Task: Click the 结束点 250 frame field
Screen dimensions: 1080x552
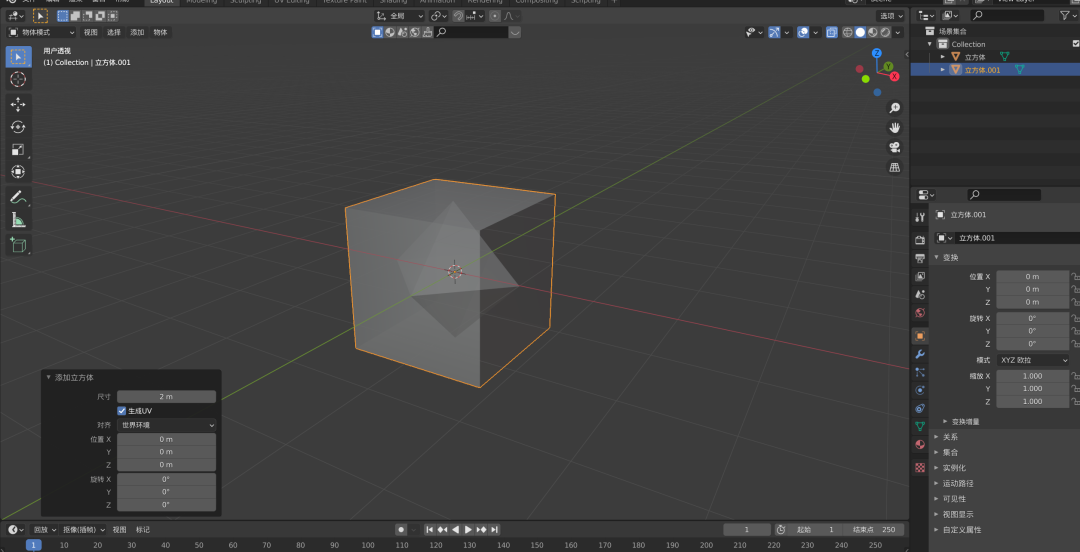Action: pyautogui.click(x=874, y=530)
